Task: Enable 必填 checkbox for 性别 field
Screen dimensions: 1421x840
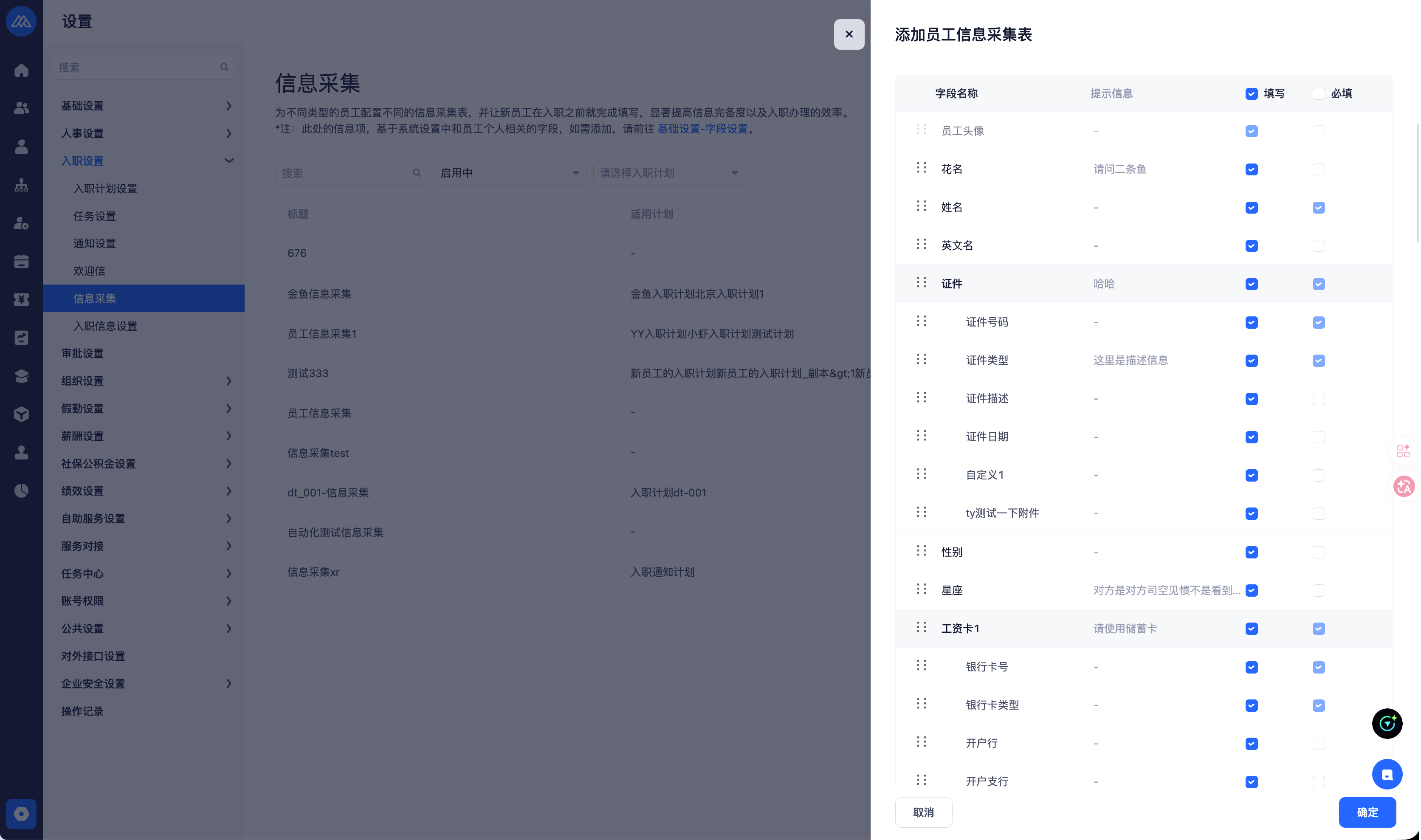Action: pos(1319,552)
